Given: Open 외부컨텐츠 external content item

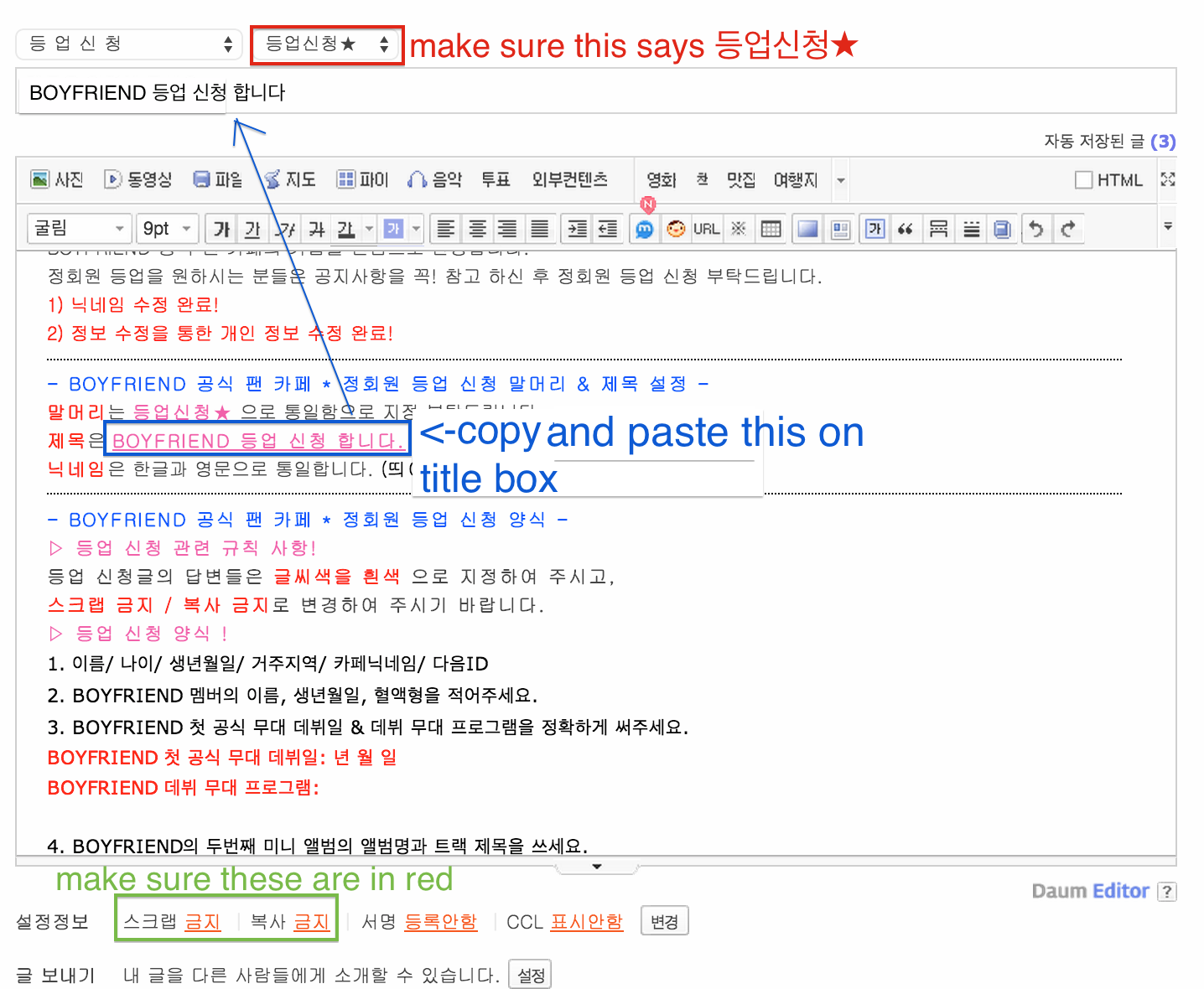Looking at the screenshot, I should pyautogui.click(x=569, y=179).
